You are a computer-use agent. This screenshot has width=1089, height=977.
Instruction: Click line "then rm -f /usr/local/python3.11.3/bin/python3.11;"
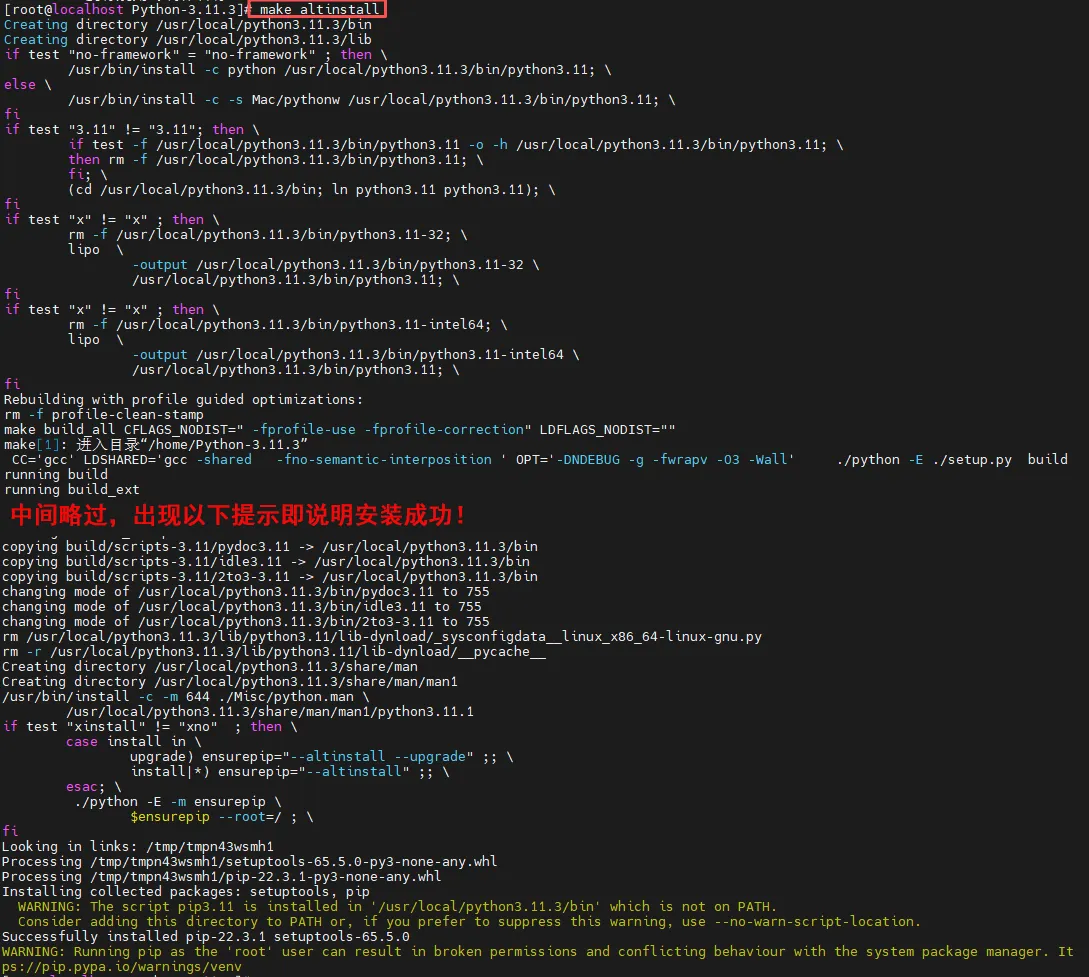tap(276, 160)
